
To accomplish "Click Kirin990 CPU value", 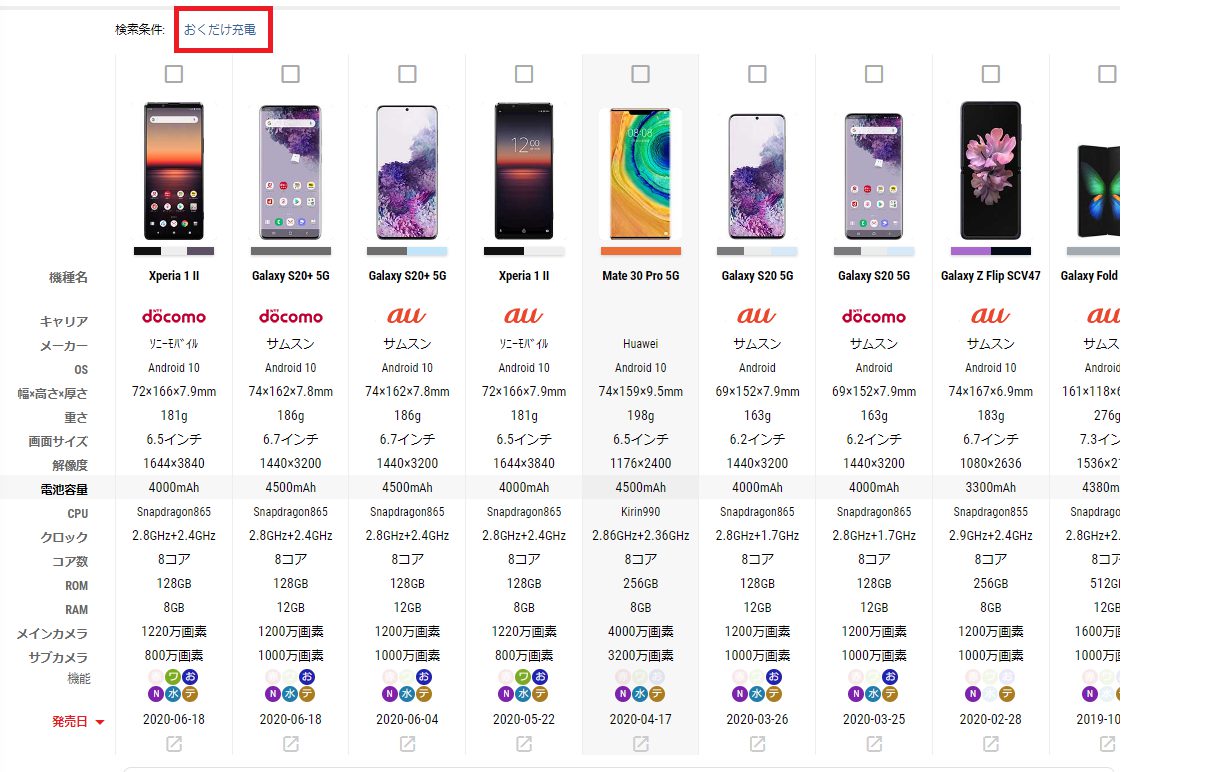I will point(641,512).
